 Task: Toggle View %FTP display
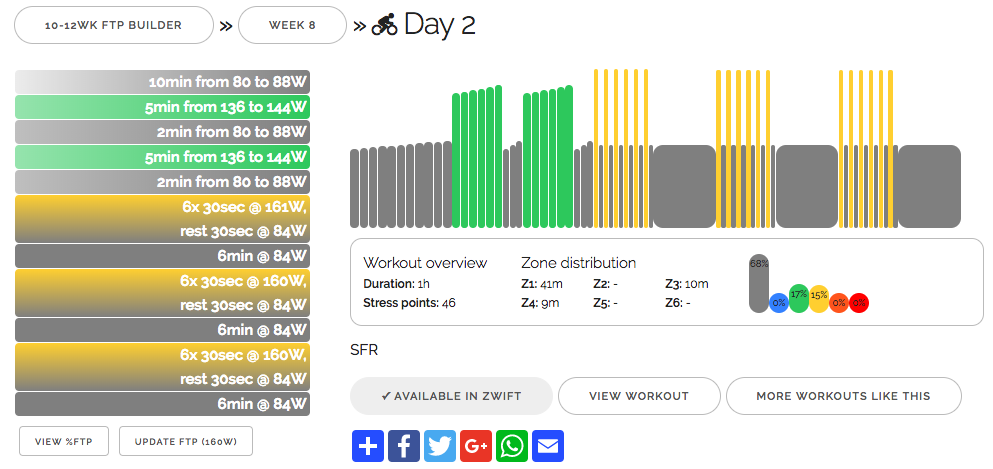pyautogui.click(x=62, y=441)
